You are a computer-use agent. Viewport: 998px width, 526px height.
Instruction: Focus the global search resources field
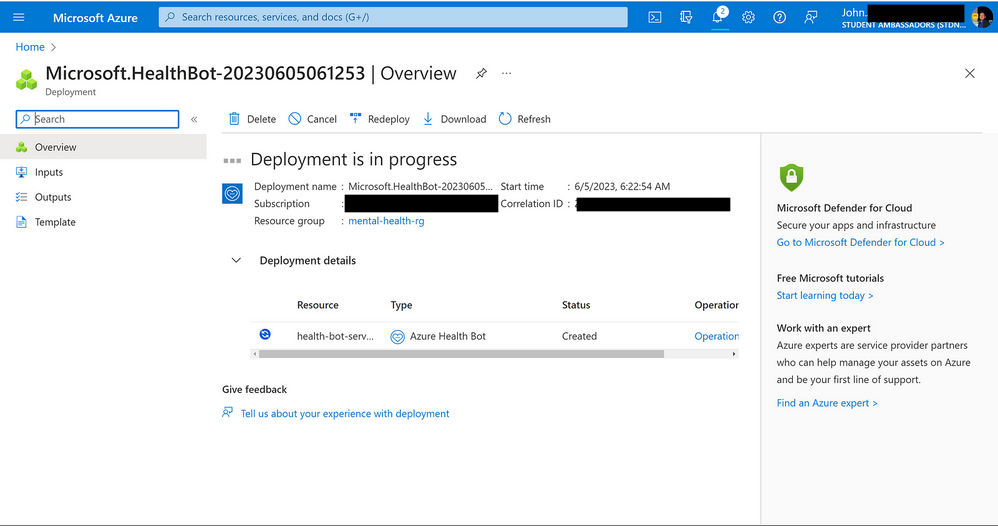[393, 17]
